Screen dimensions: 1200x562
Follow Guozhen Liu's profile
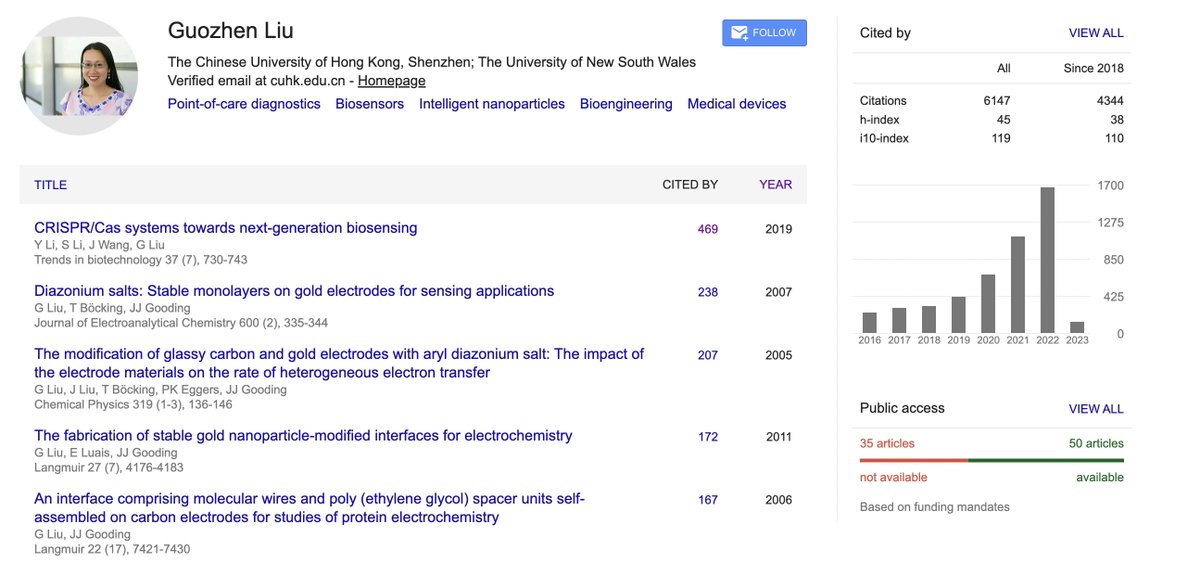click(764, 33)
